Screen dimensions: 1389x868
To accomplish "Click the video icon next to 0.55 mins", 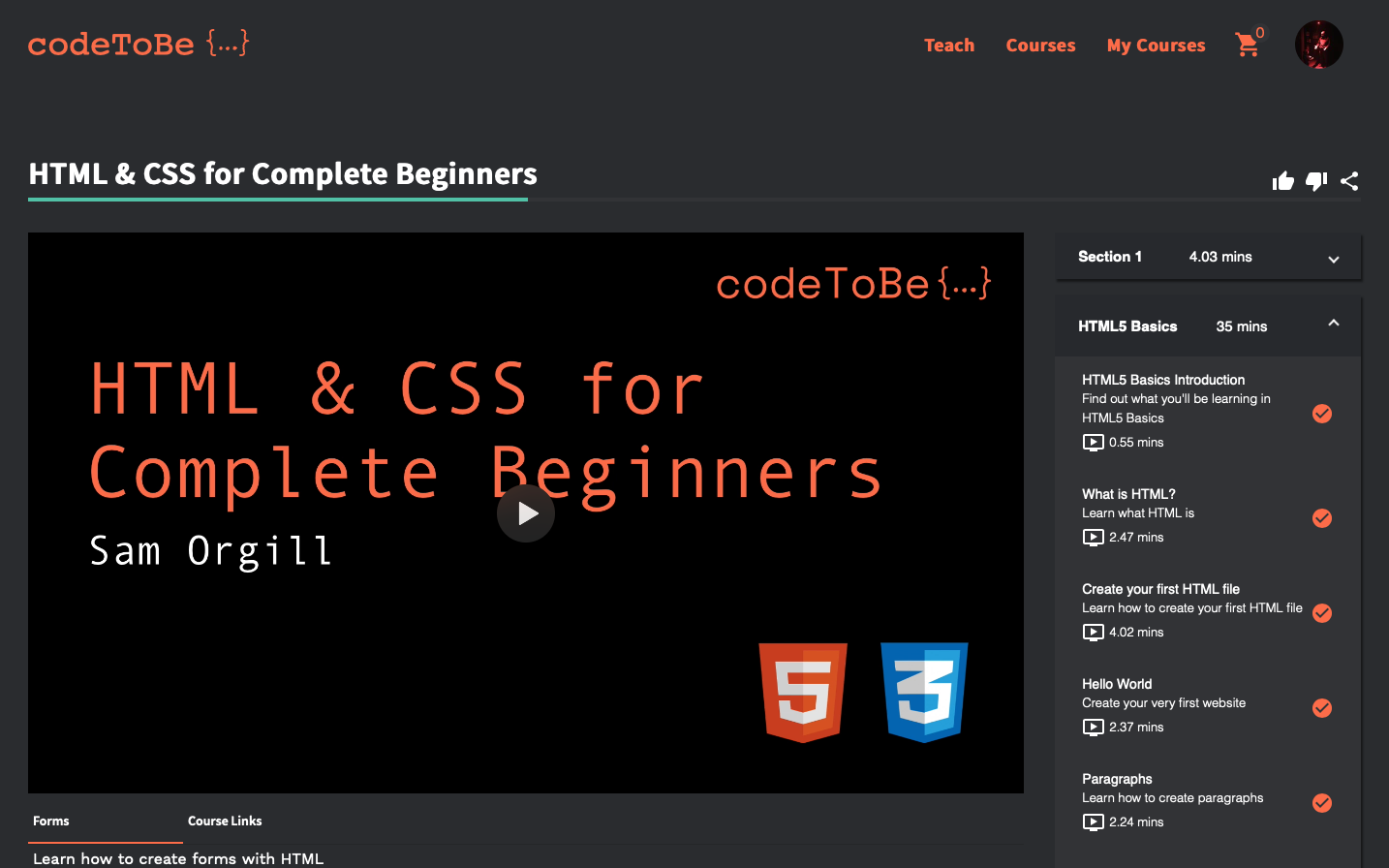I will [1093, 443].
